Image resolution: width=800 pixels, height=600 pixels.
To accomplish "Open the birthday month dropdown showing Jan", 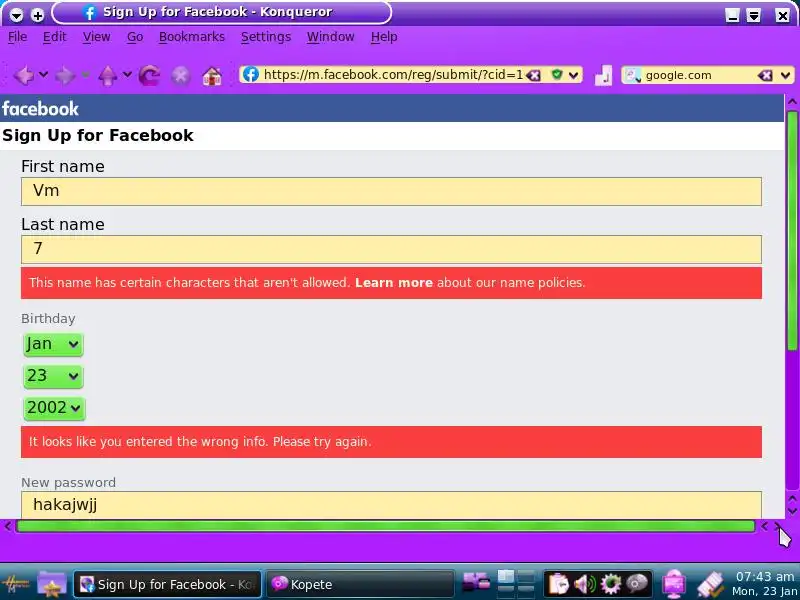I will [53, 344].
